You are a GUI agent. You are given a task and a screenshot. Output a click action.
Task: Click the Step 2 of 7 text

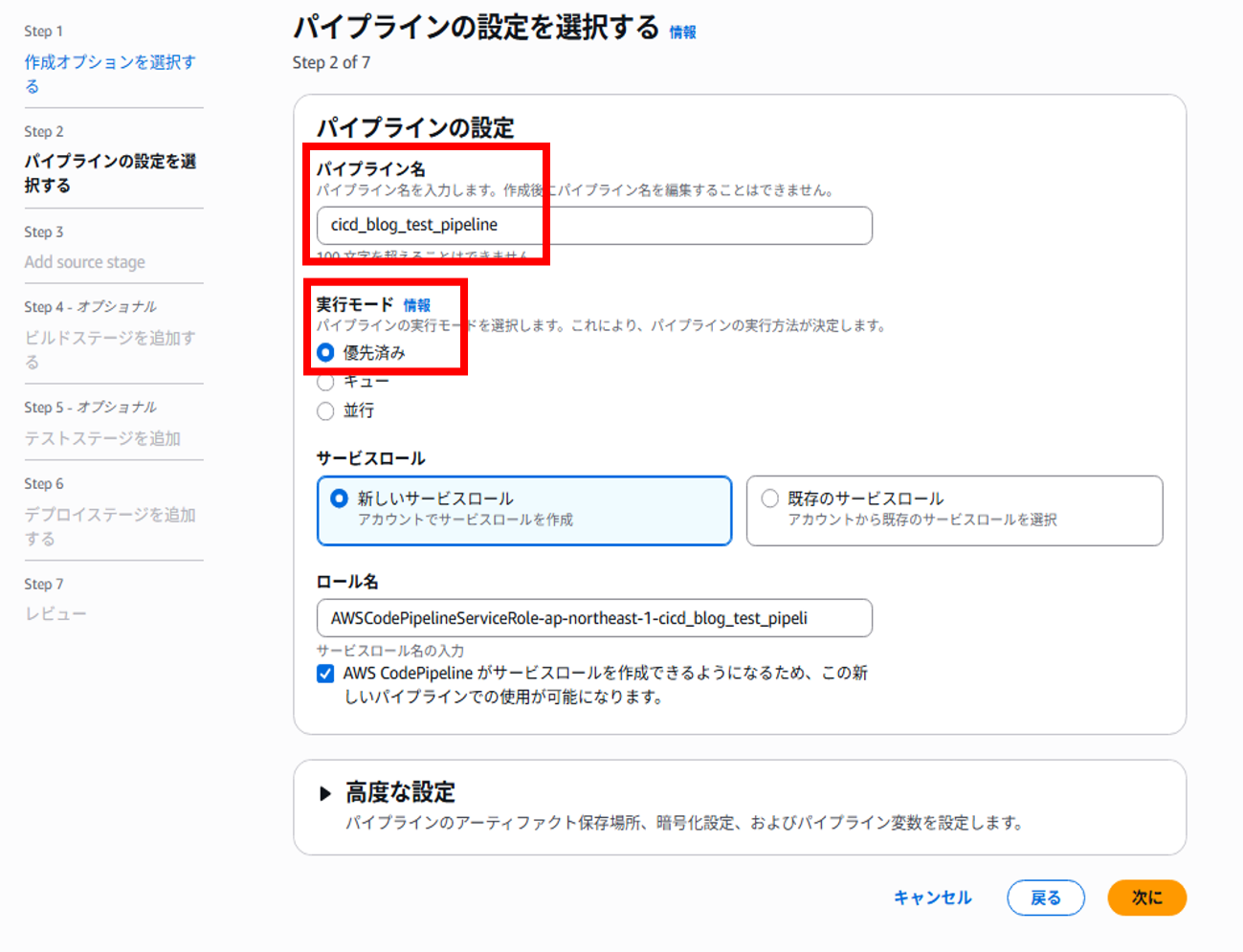coord(331,63)
